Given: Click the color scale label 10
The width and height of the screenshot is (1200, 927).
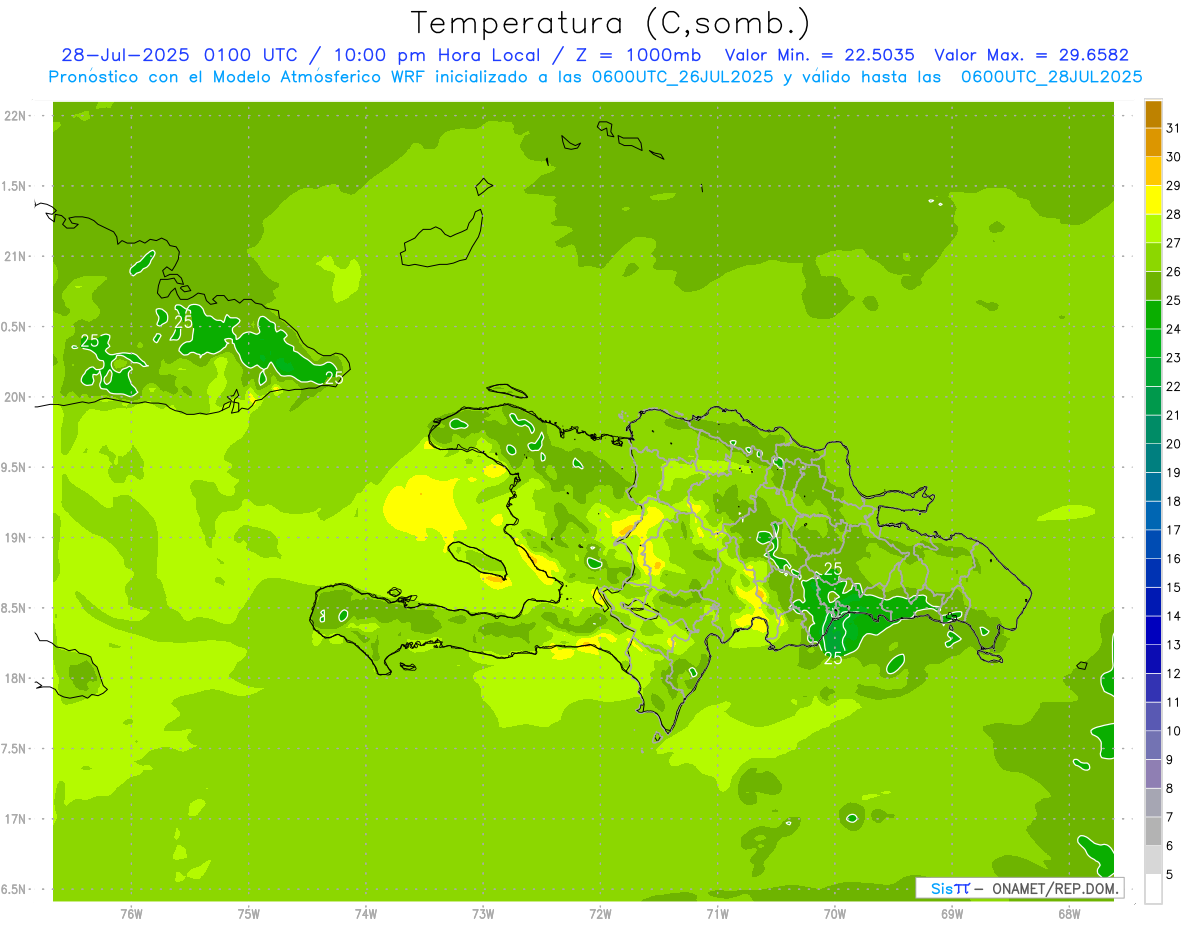Looking at the screenshot, I should [1174, 730].
